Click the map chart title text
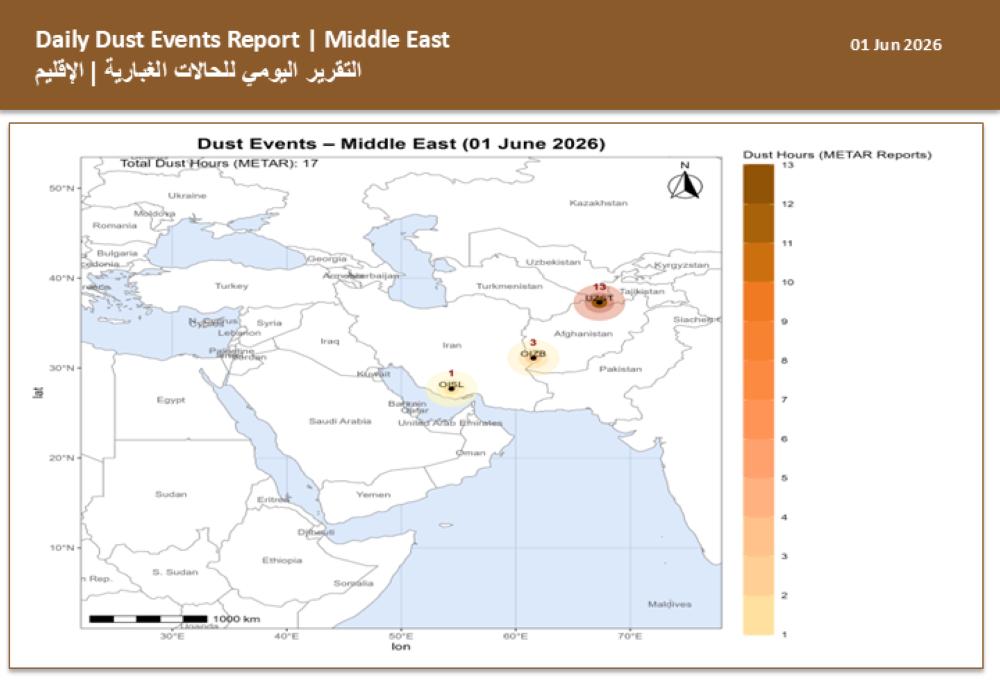Screen dimensions: 1000x681 (401, 143)
